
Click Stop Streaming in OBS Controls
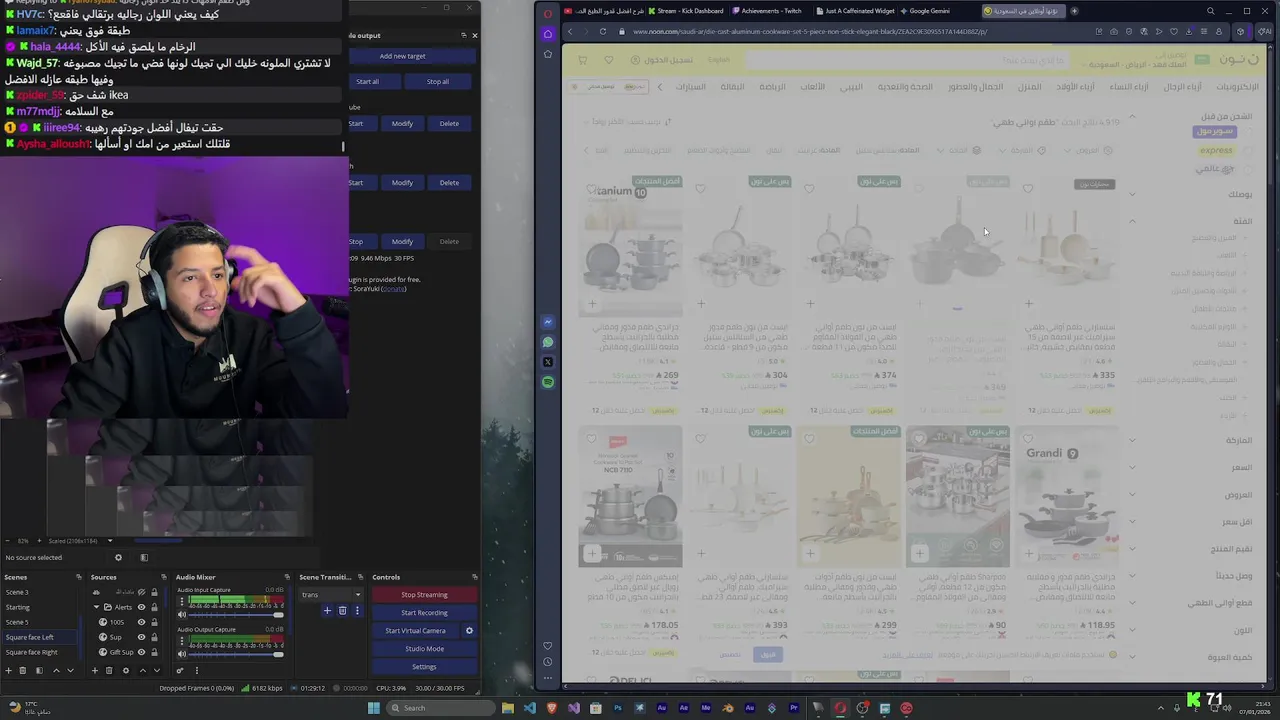point(424,595)
